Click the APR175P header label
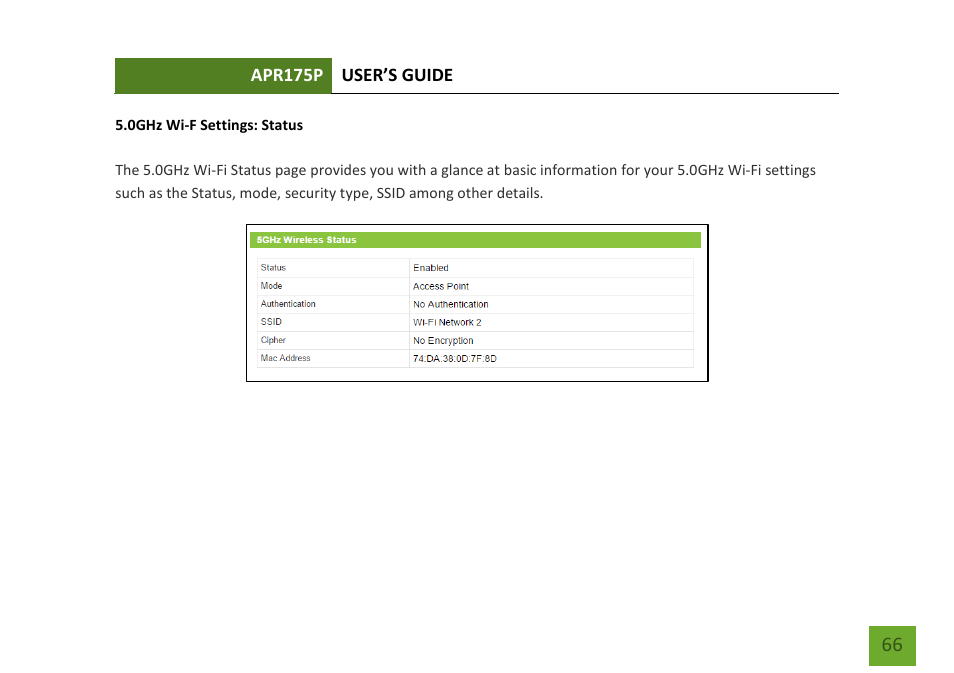 click(287, 75)
